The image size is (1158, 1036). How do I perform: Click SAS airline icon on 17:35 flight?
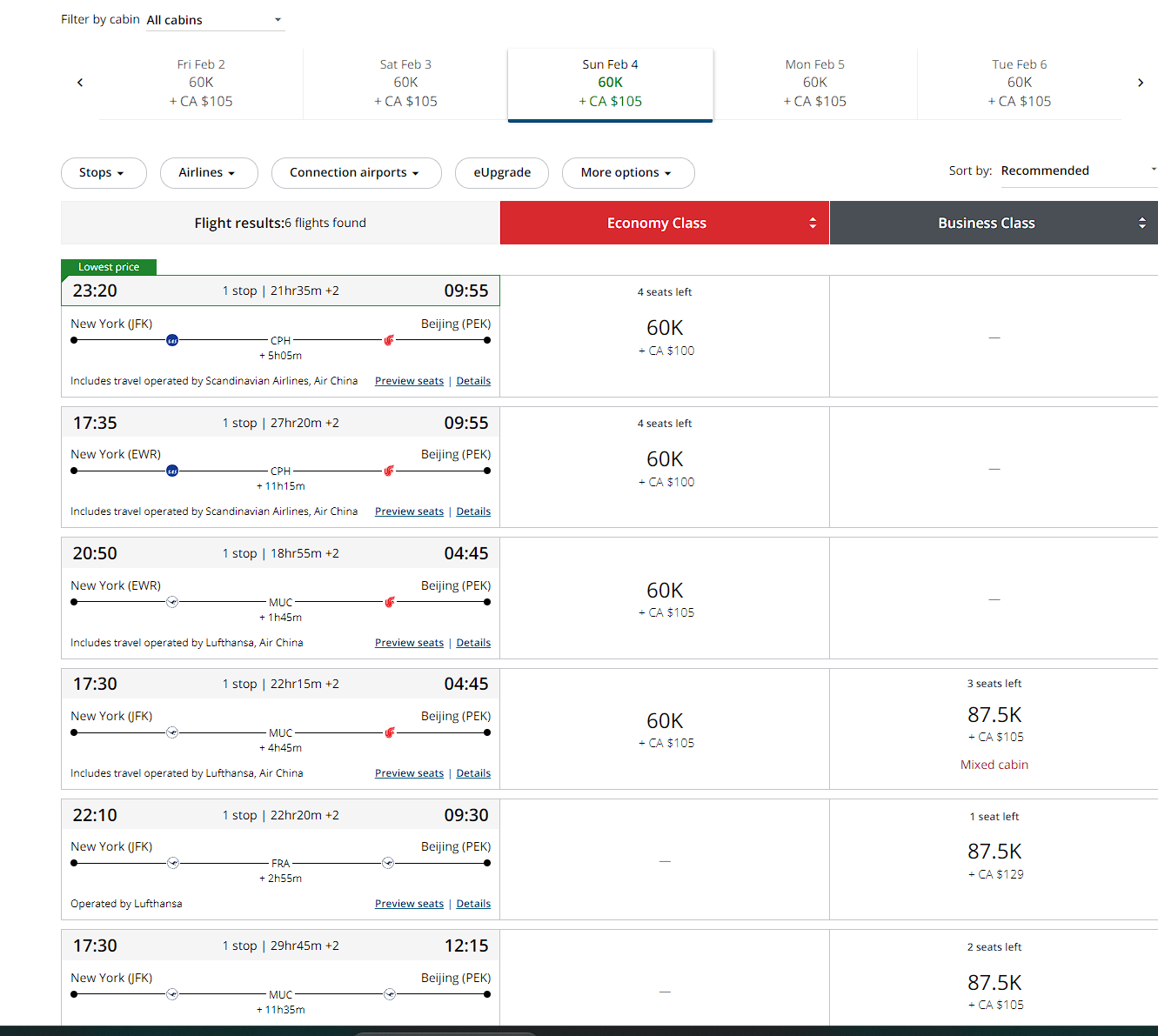coord(172,471)
